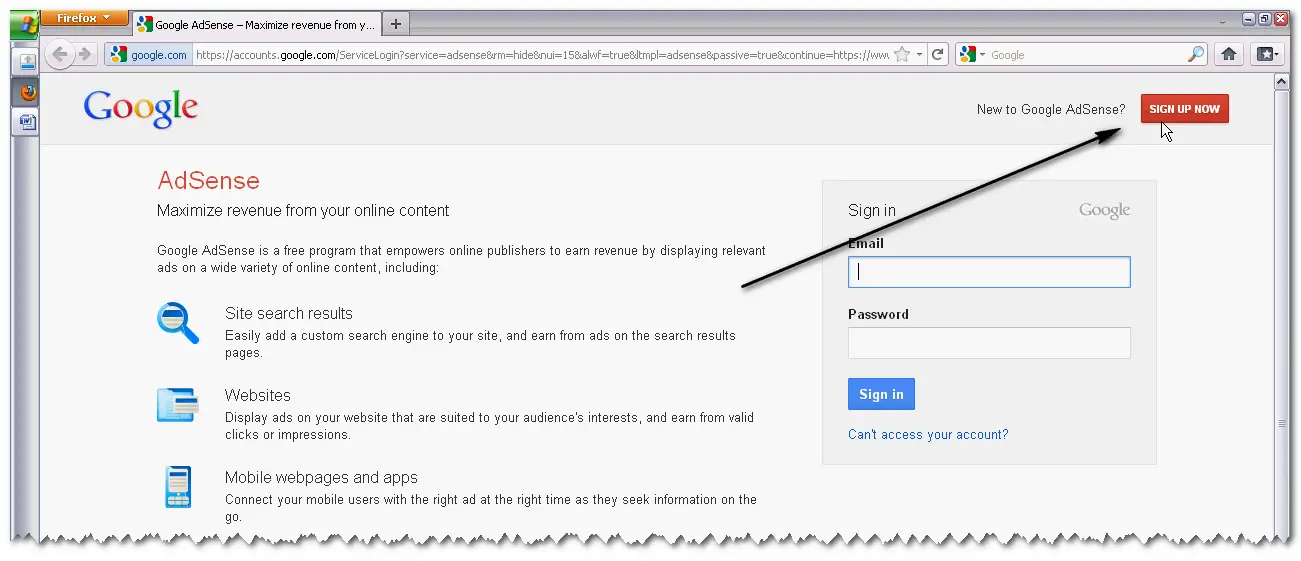This screenshot has width=1301, height=561.
Task: Click the URL text in the address bar
Action: (x=541, y=55)
